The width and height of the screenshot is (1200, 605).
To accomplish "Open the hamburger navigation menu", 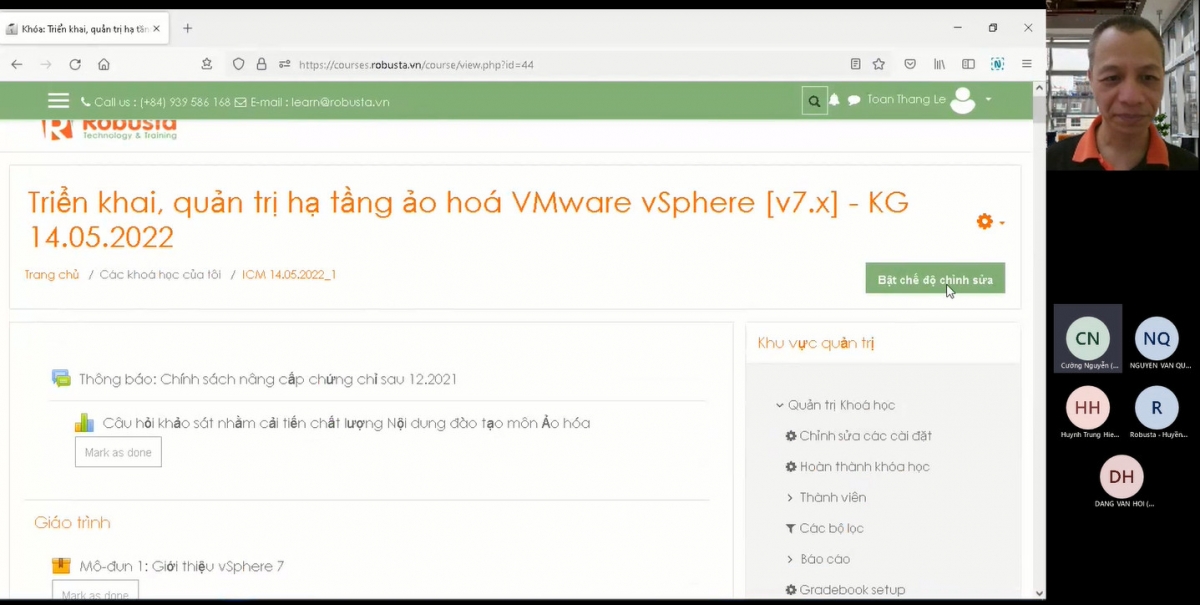I will click(58, 101).
